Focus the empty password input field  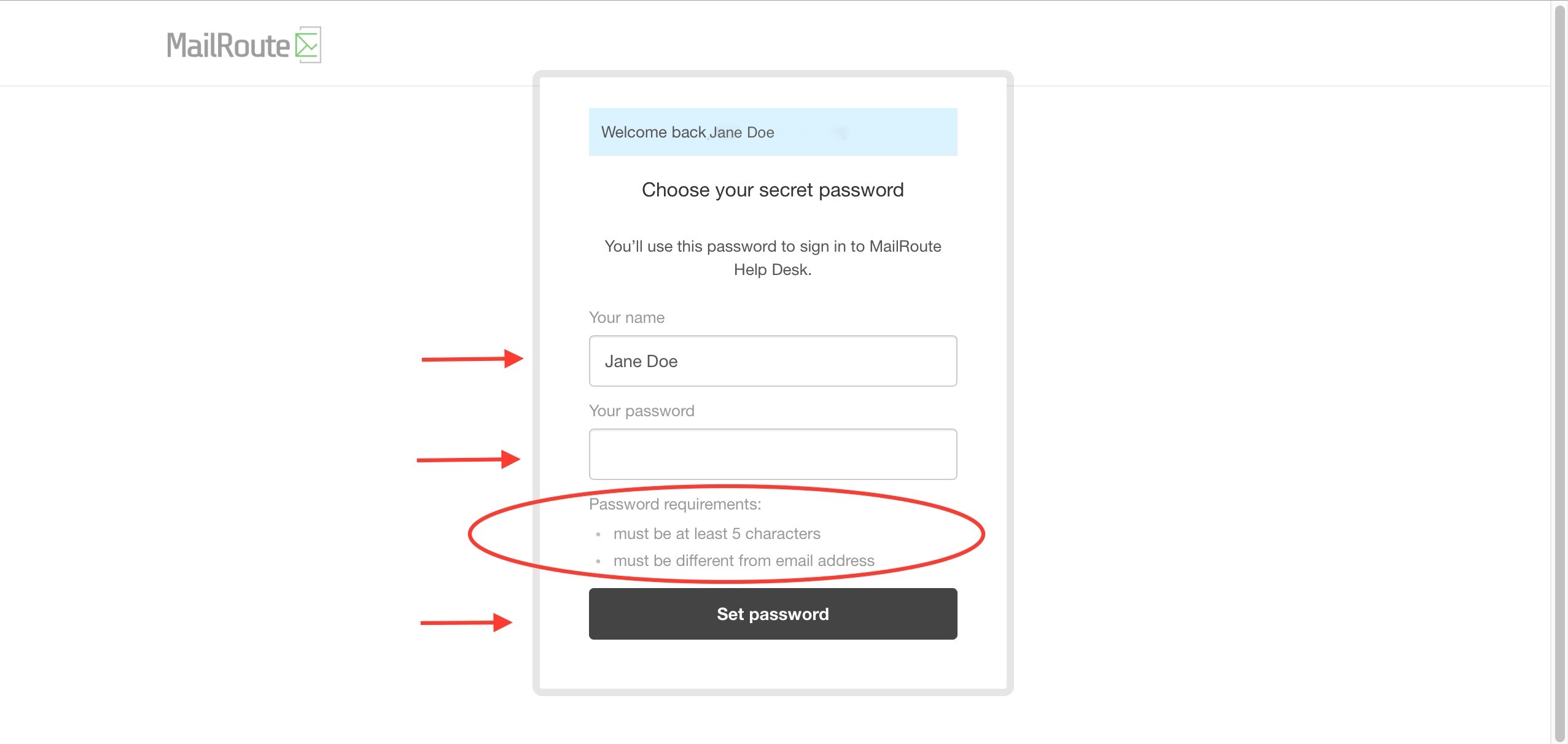[x=773, y=454]
